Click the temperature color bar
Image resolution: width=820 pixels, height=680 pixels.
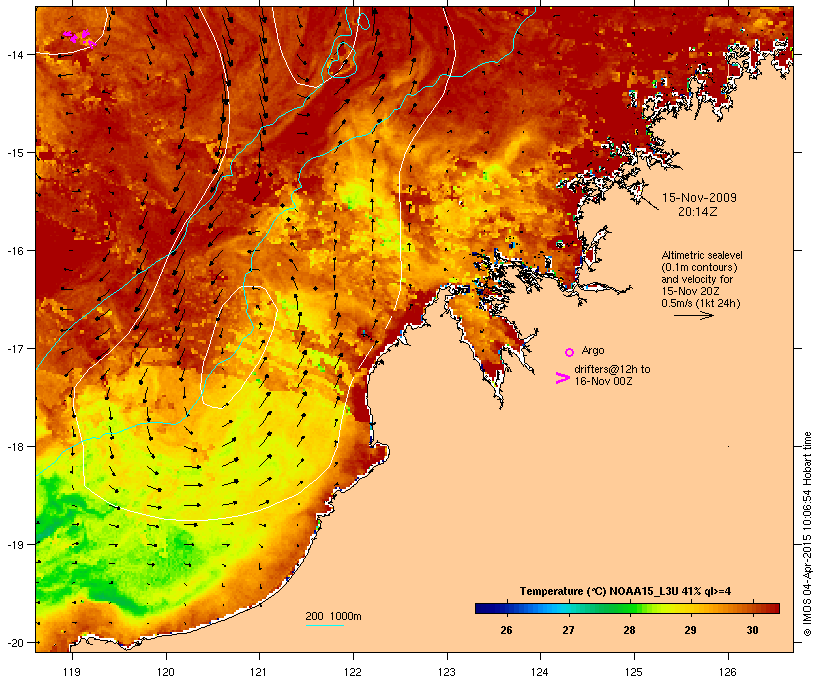628,608
